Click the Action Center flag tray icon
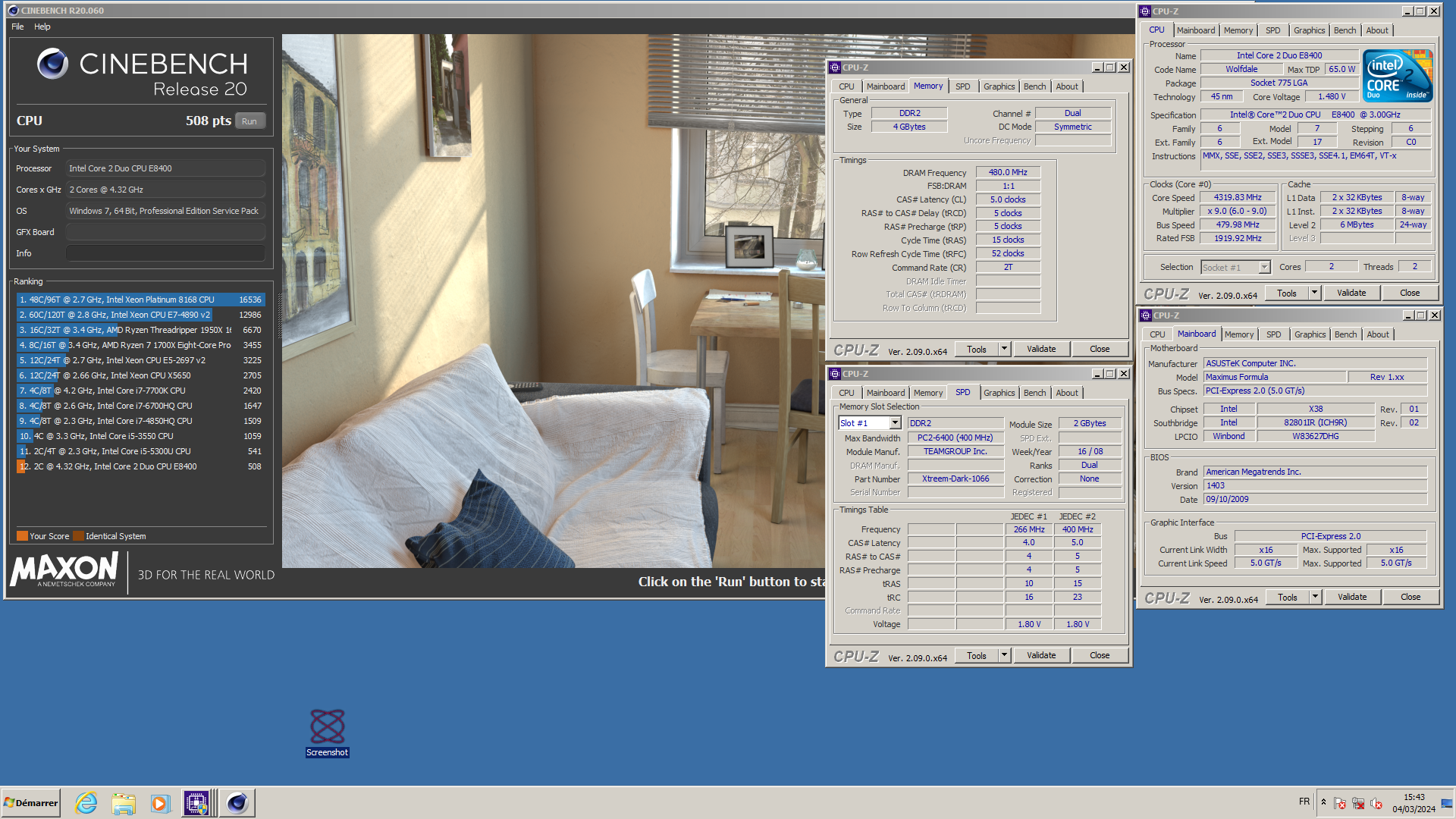Viewport: 1456px width, 819px height. 1340,803
